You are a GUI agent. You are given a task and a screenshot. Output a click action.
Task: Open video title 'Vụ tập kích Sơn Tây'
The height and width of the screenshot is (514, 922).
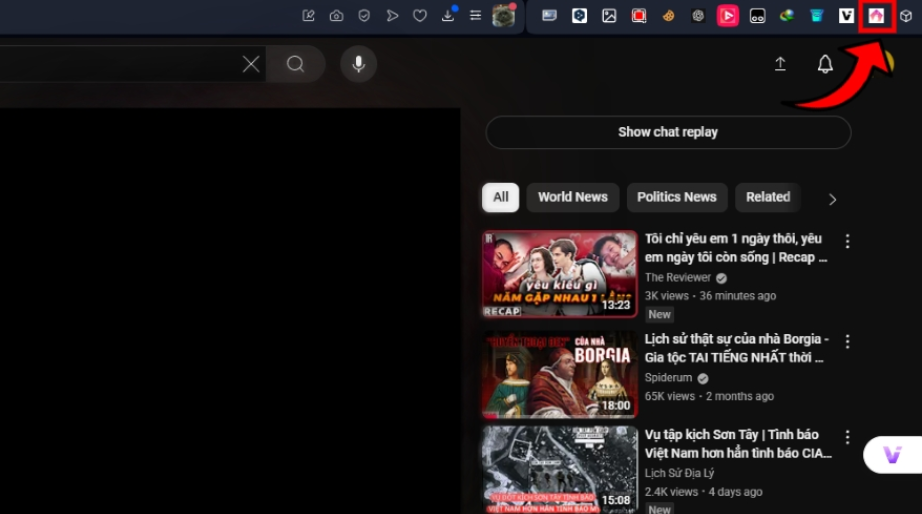click(x=738, y=443)
